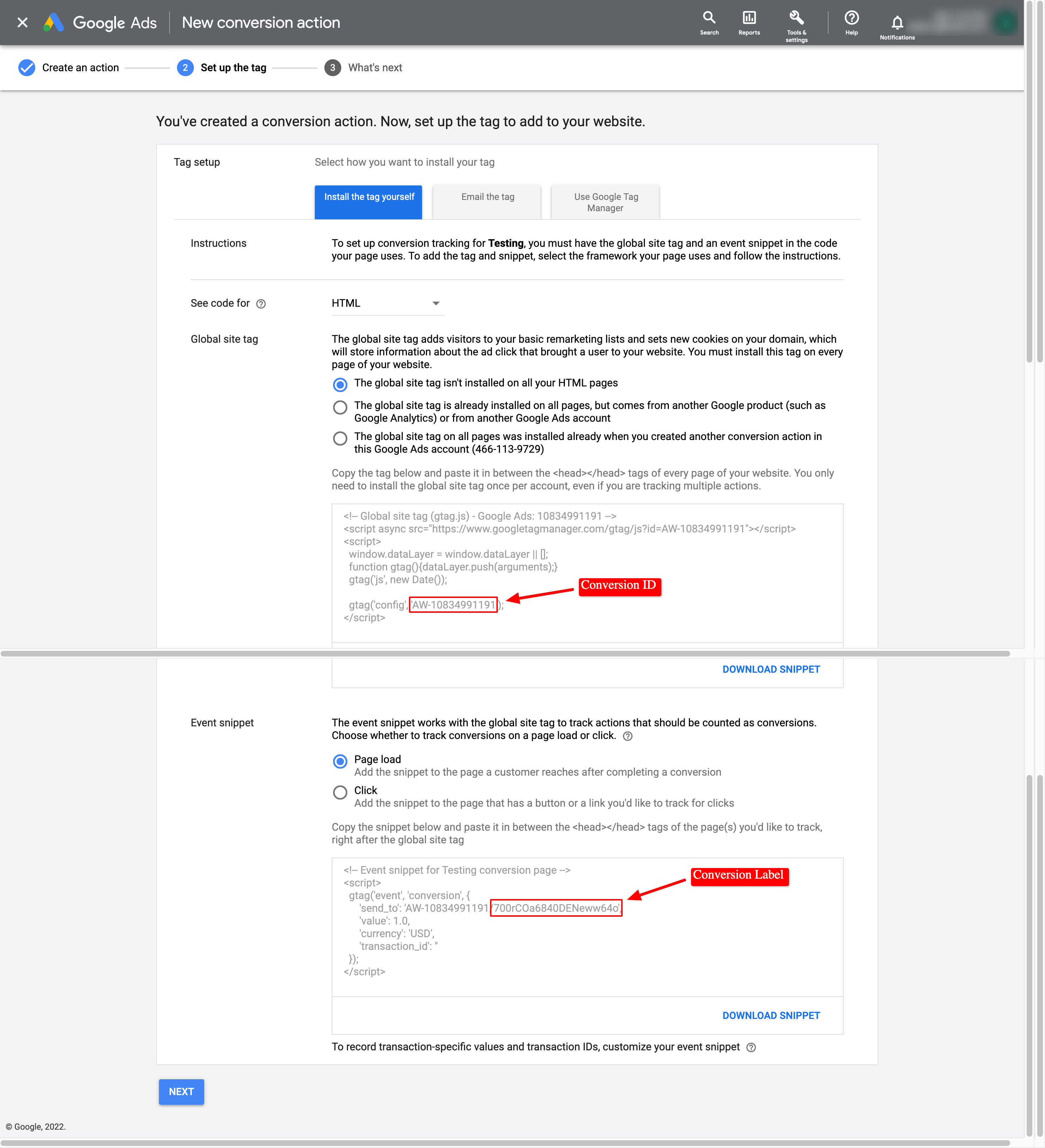Click the NEXT button
The width and height of the screenshot is (1045, 1148).
(181, 1092)
